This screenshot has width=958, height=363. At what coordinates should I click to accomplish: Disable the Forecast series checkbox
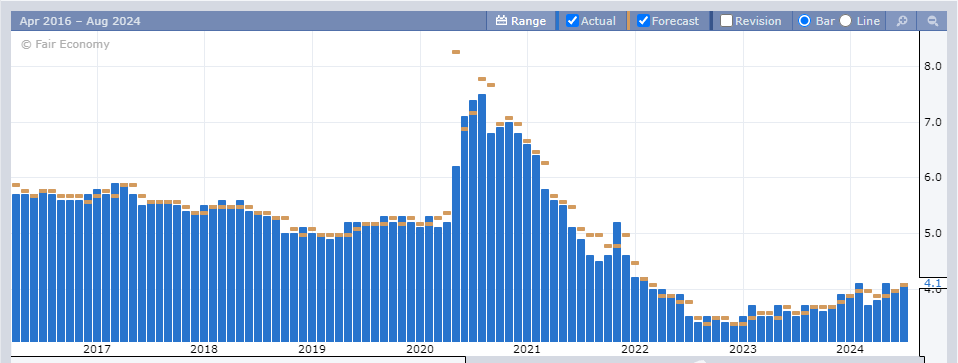click(x=643, y=21)
